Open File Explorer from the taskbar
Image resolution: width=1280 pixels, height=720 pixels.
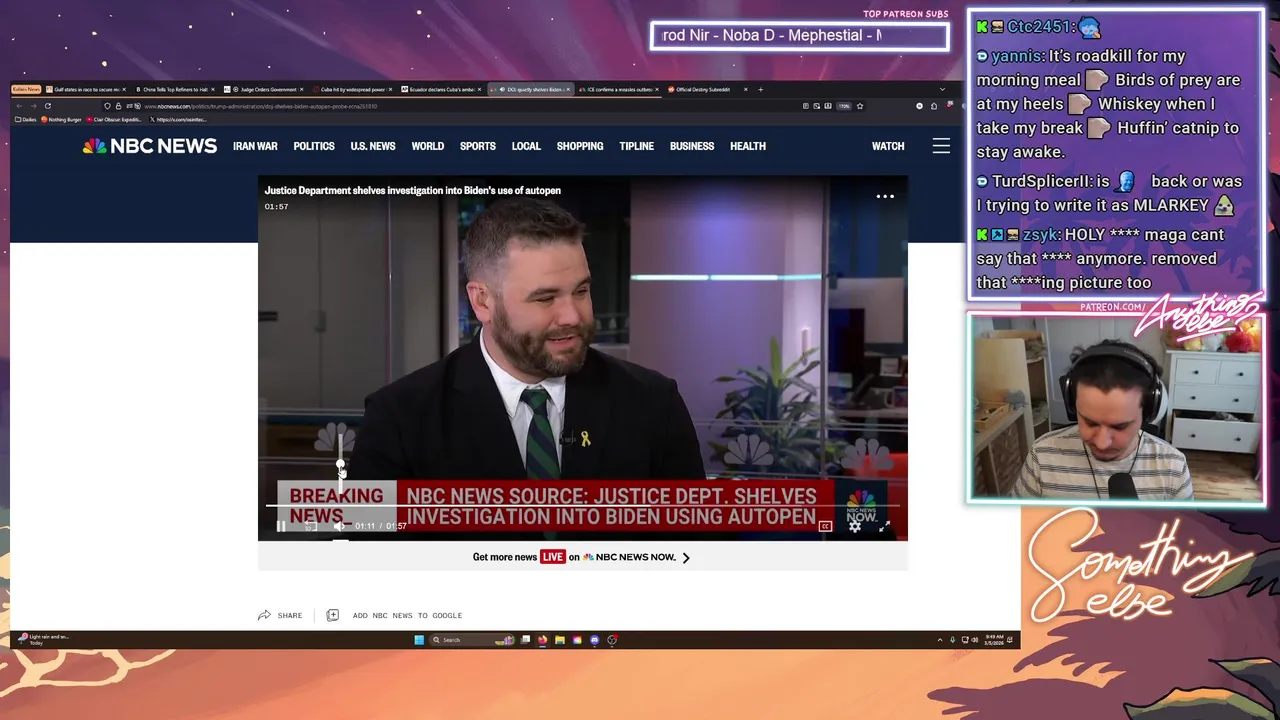(x=560, y=640)
